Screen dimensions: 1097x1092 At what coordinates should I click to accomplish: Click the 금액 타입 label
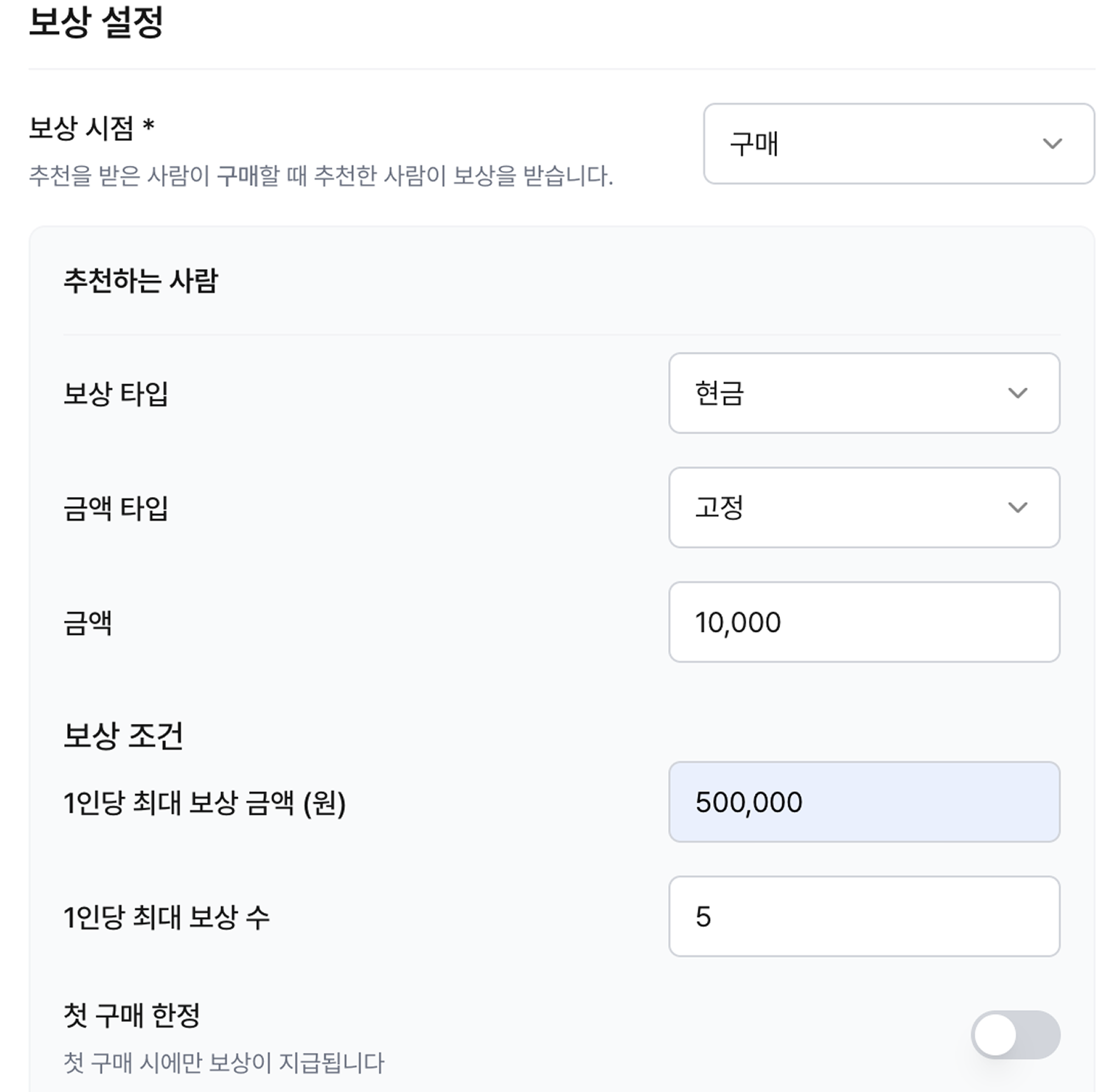(116, 508)
